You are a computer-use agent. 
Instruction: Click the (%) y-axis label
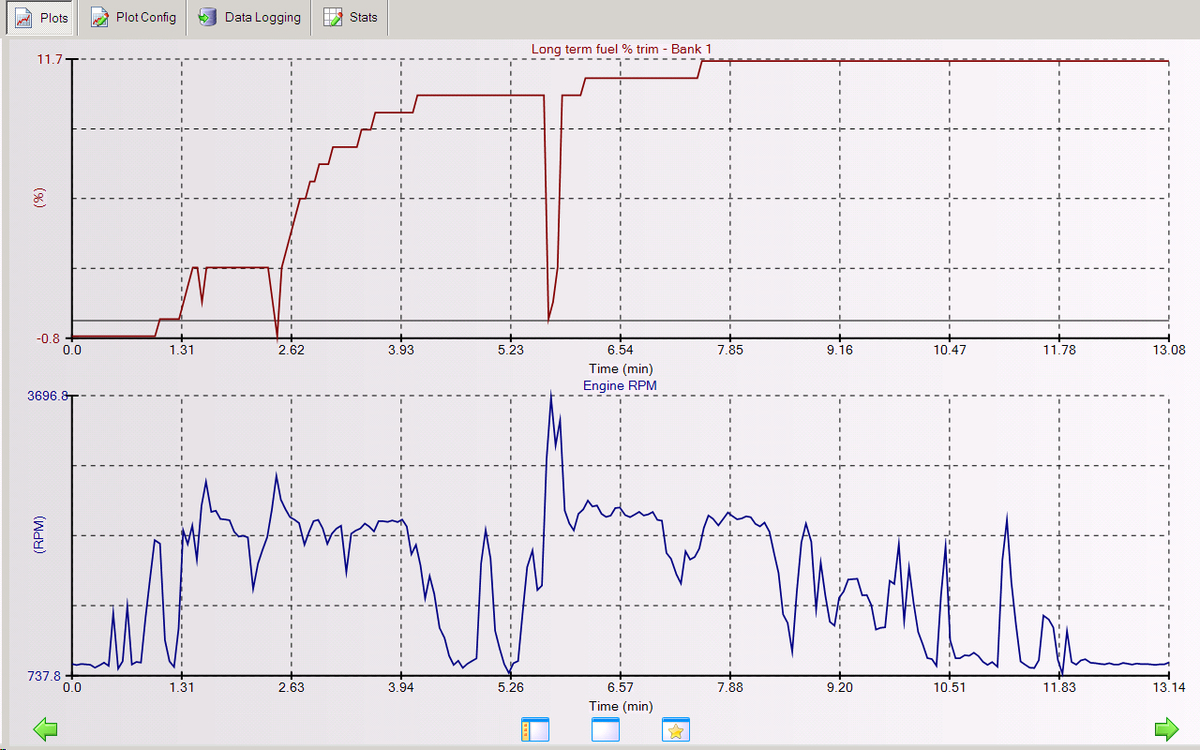point(40,197)
